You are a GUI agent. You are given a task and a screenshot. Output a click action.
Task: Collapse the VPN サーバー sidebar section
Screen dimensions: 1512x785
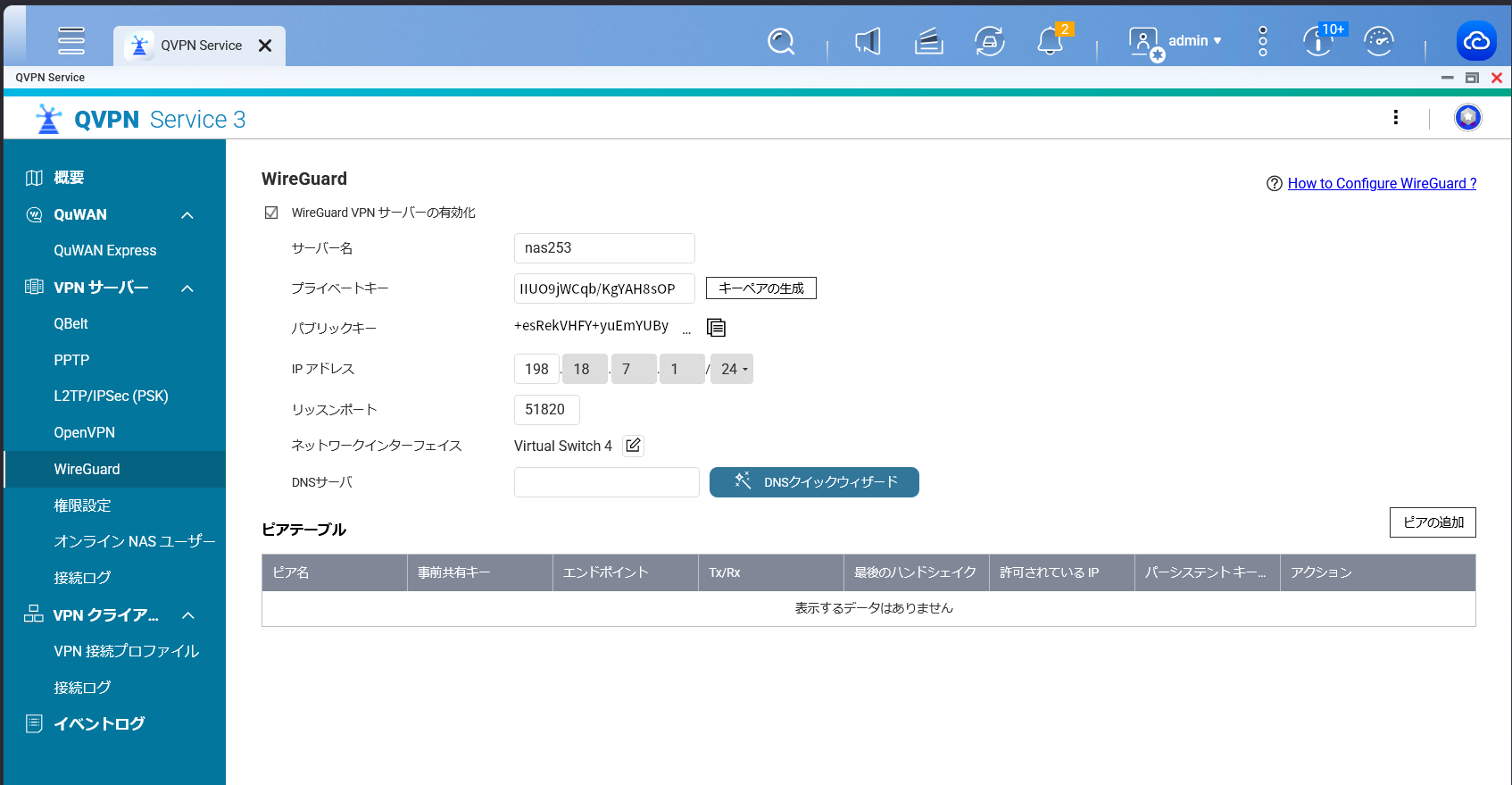(x=187, y=288)
